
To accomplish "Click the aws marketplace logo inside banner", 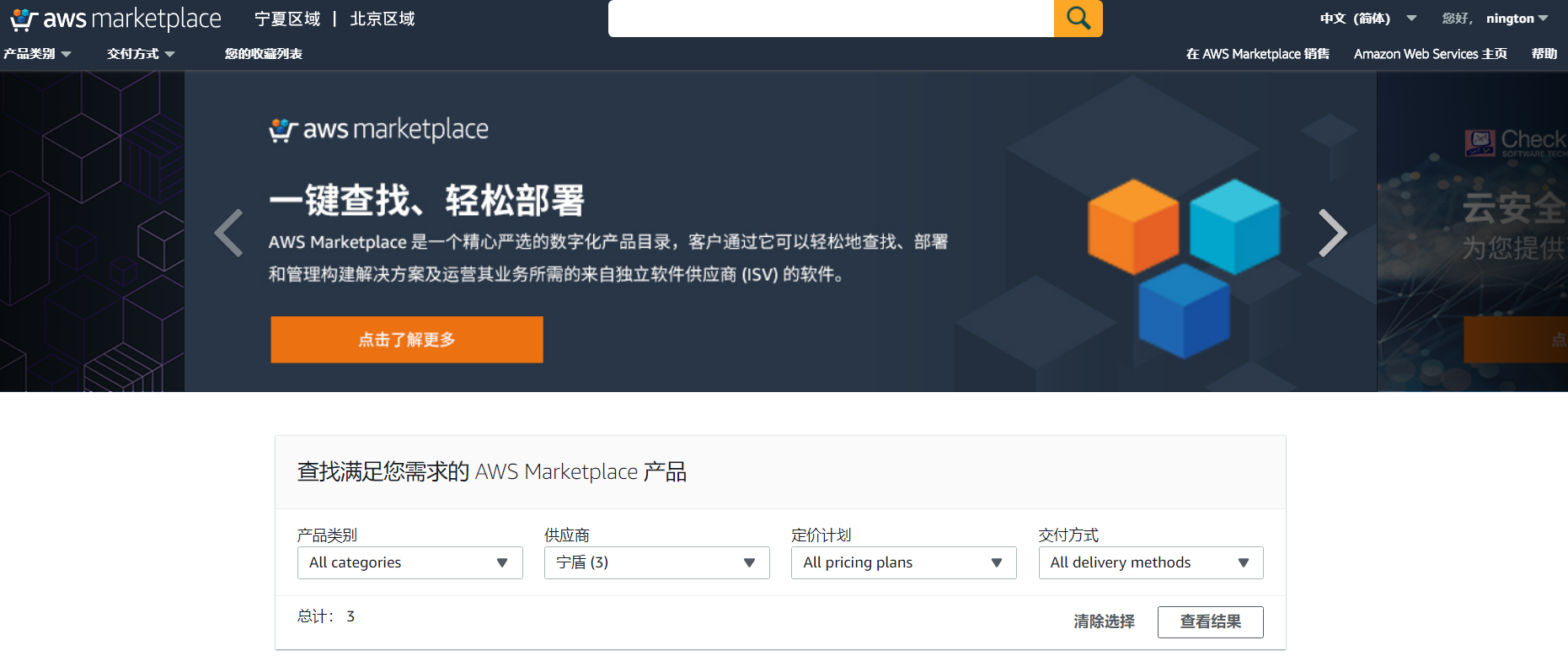I will [378, 130].
